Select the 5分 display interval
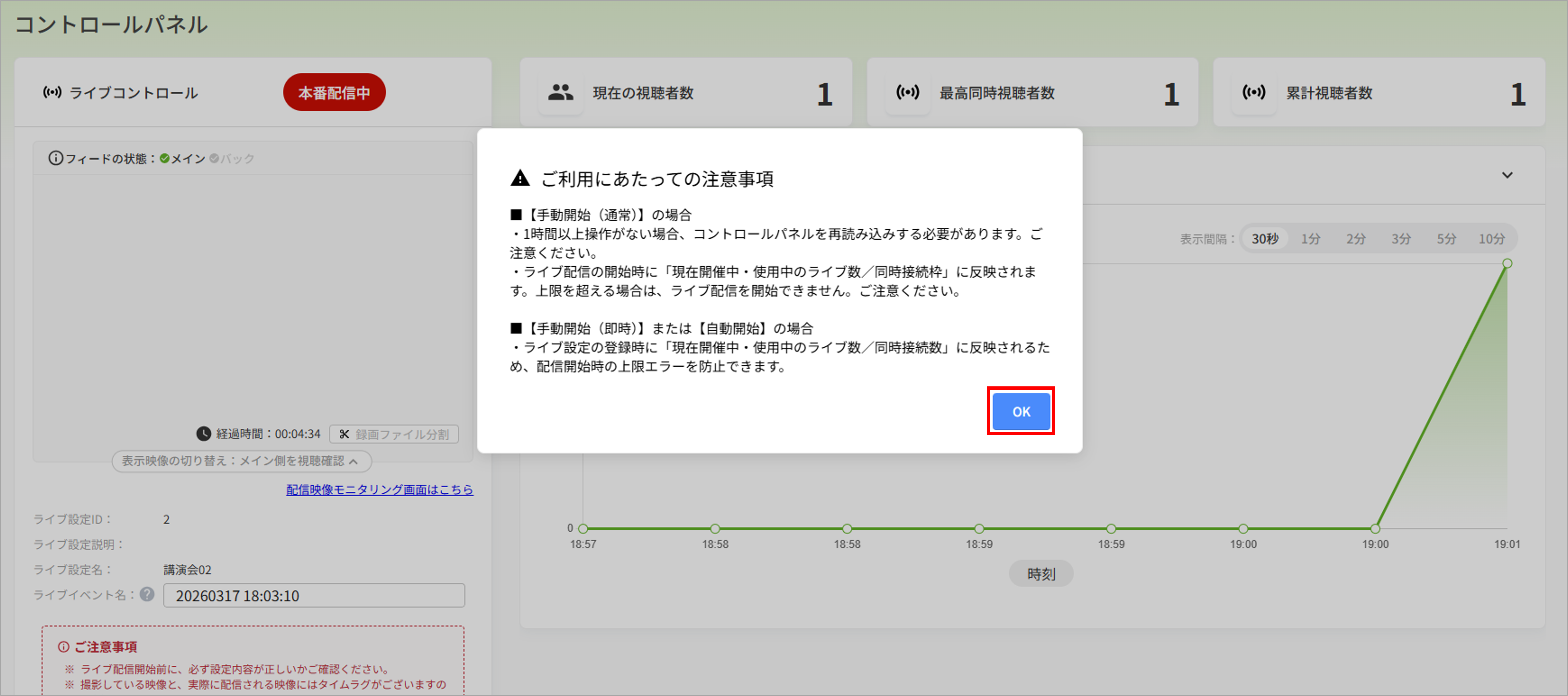The image size is (1568, 696). (x=1446, y=239)
